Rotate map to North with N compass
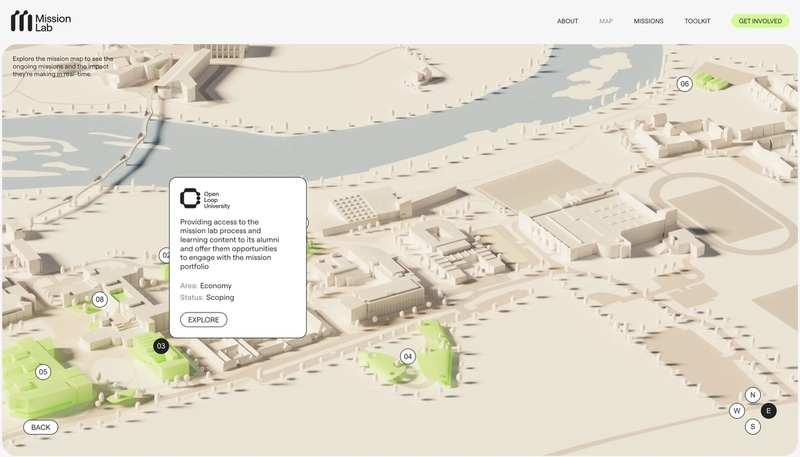The height and width of the screenshot is (457, 800). [x=753, y=395]
